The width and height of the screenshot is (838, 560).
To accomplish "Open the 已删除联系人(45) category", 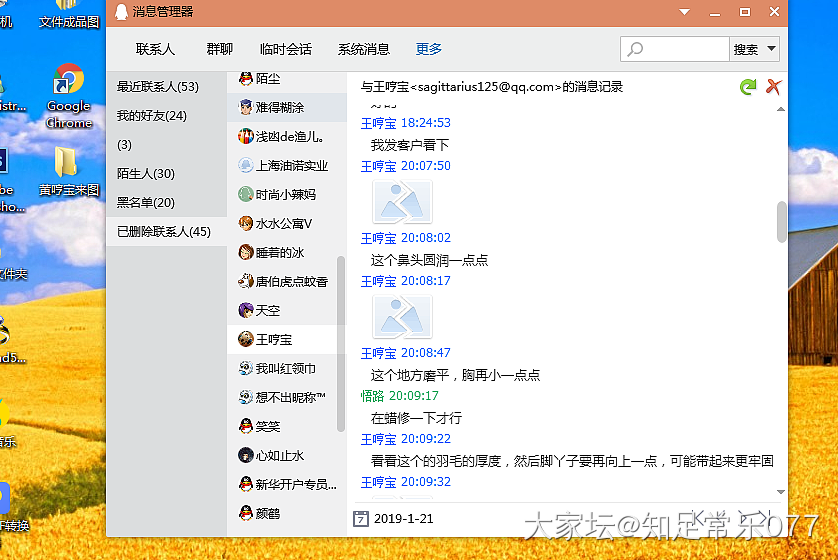I will coord(164,232).
